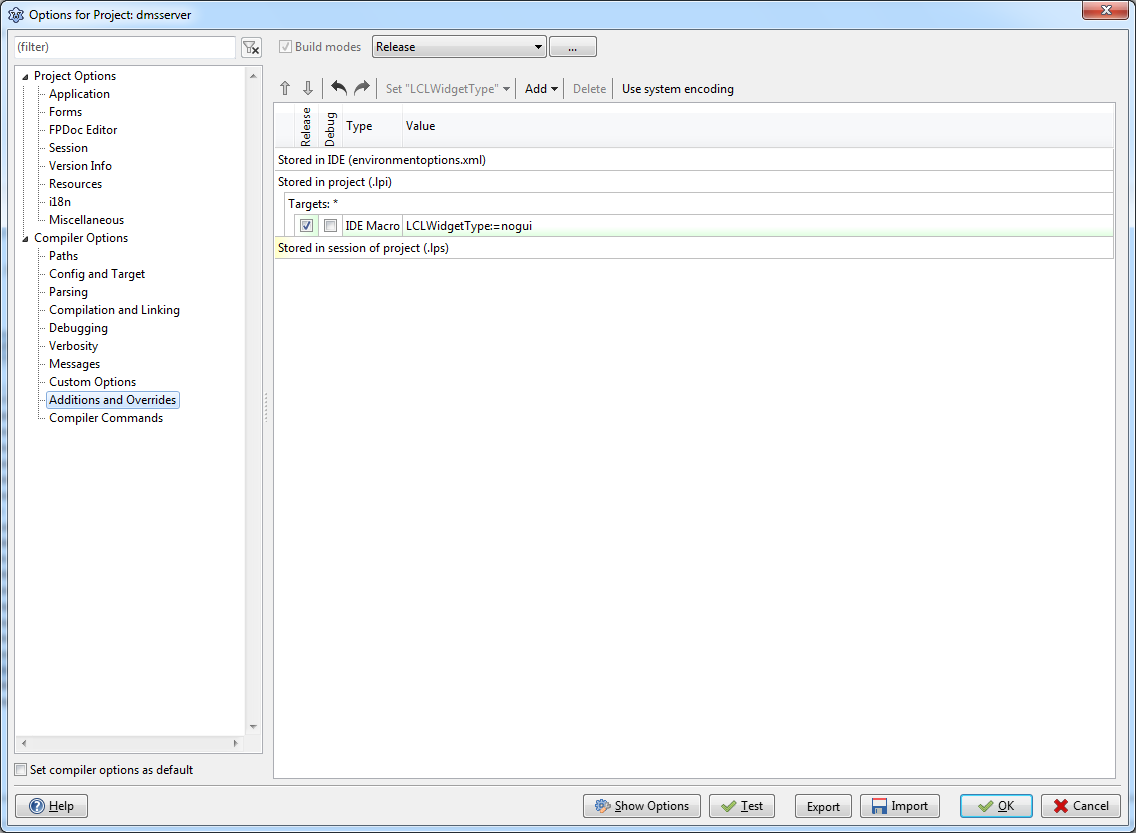Select Session options page
Viewport: 1136px width, 833px height.
point(68,148)
